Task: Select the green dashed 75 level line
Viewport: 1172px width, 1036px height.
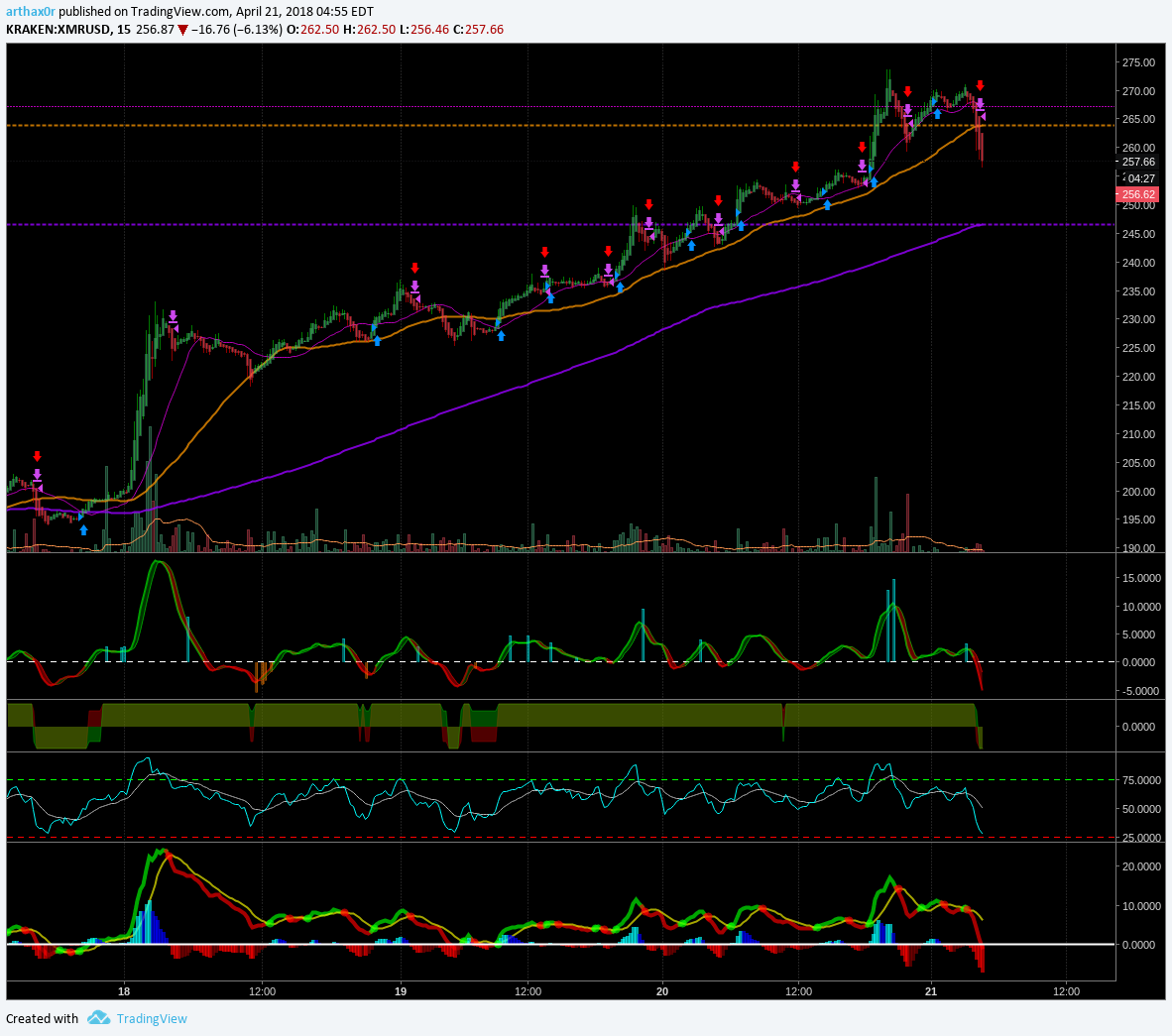Action: (560, 779)
